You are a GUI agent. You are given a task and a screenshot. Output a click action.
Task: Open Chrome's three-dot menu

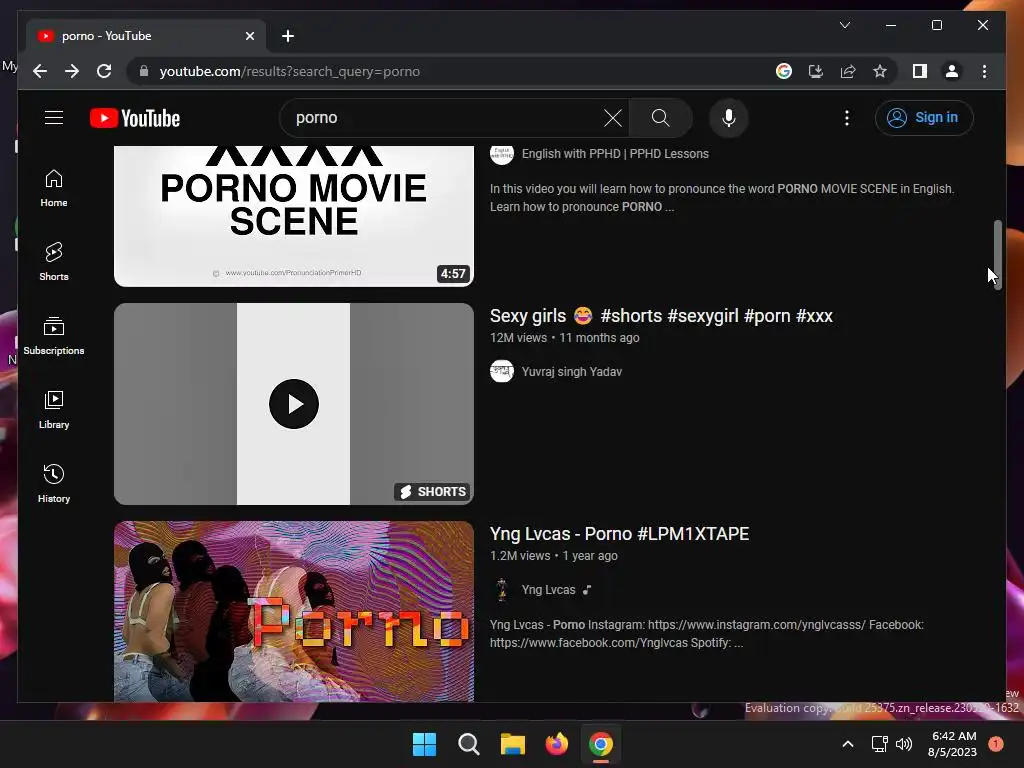tap(984, 71)
